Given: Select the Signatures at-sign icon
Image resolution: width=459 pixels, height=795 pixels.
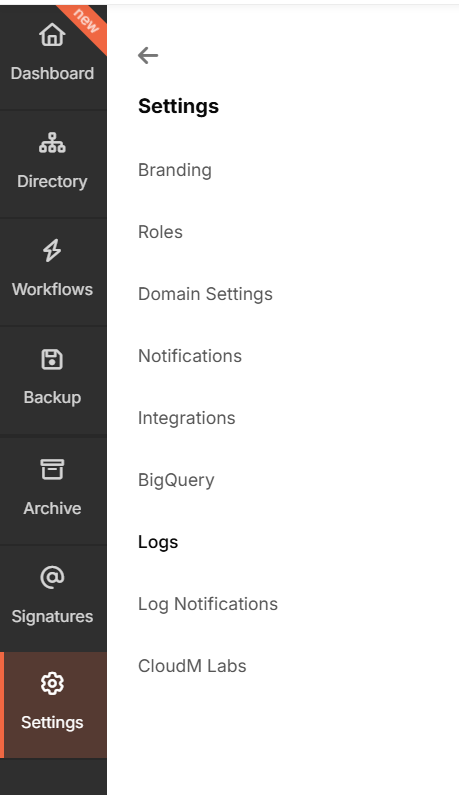Looking at the screenshot, I should [52, 577].
